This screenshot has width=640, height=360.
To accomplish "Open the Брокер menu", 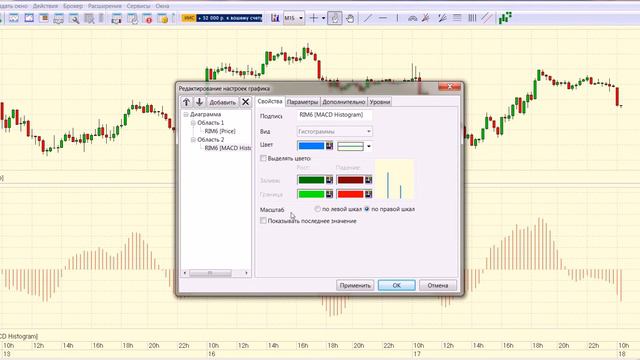I will 73,6.
